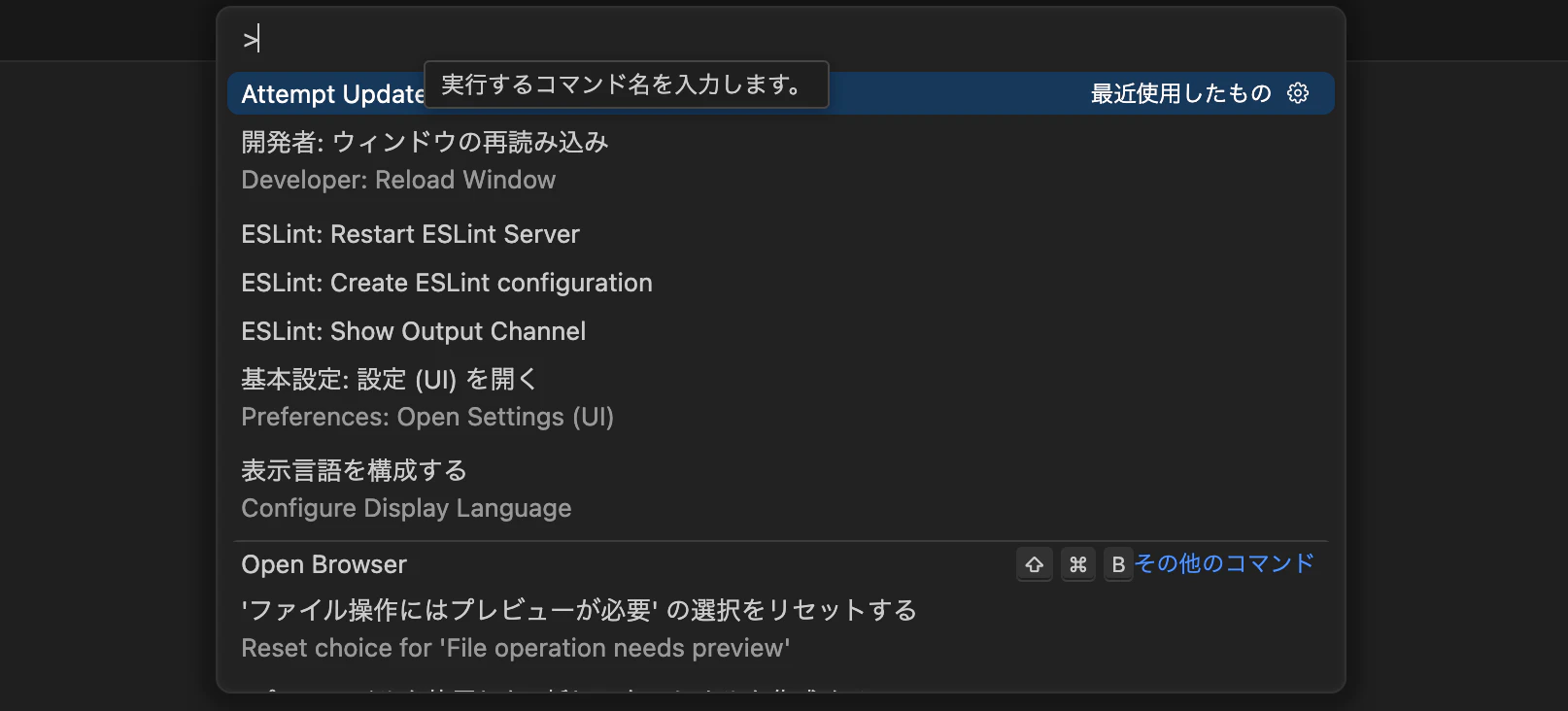Run the Attempt Update command
The image size is (1568, 711).
point(780,93)
